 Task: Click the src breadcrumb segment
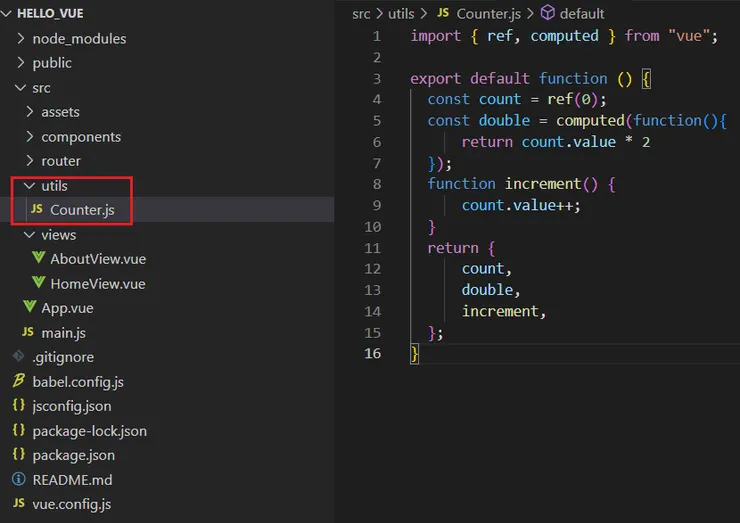click(361, 14)
